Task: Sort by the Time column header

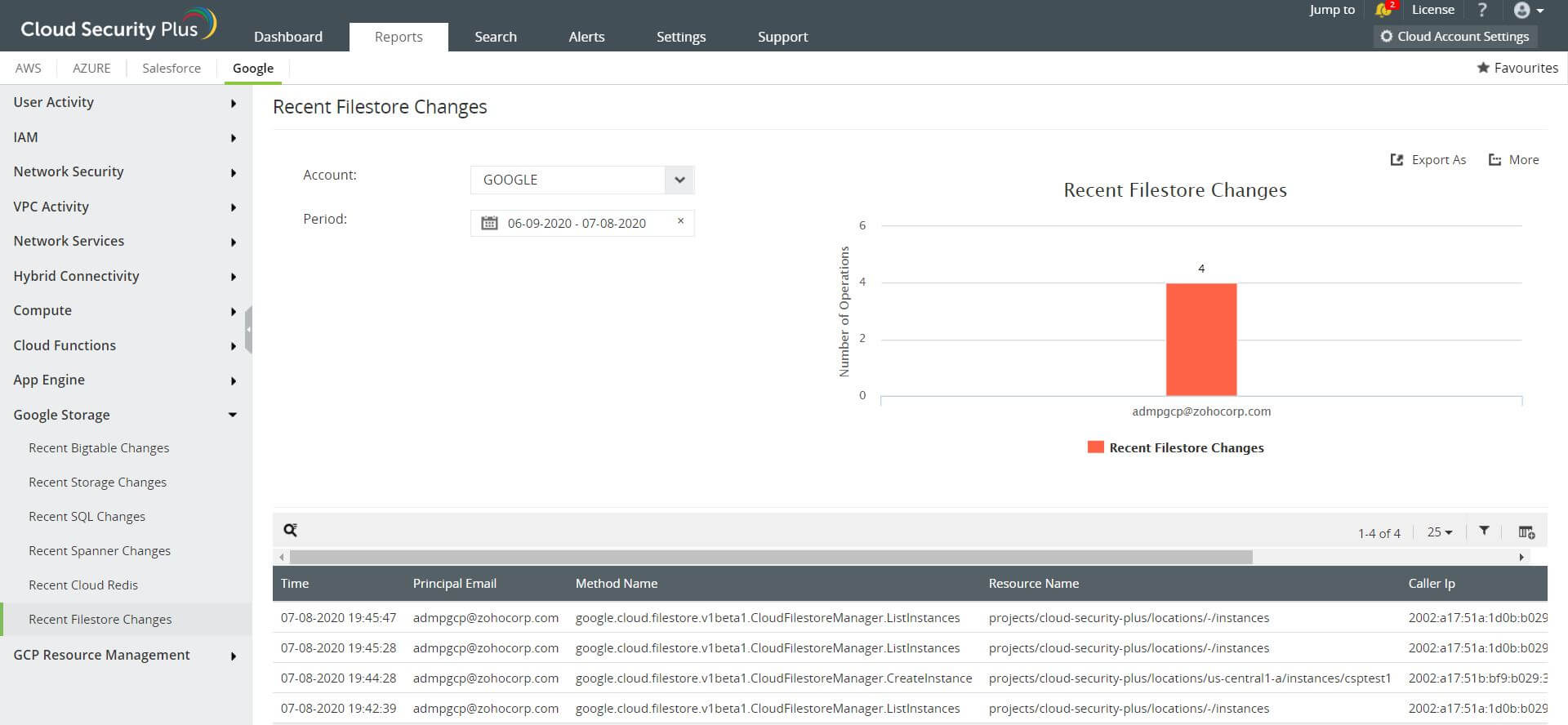Action: click(295, 584)
